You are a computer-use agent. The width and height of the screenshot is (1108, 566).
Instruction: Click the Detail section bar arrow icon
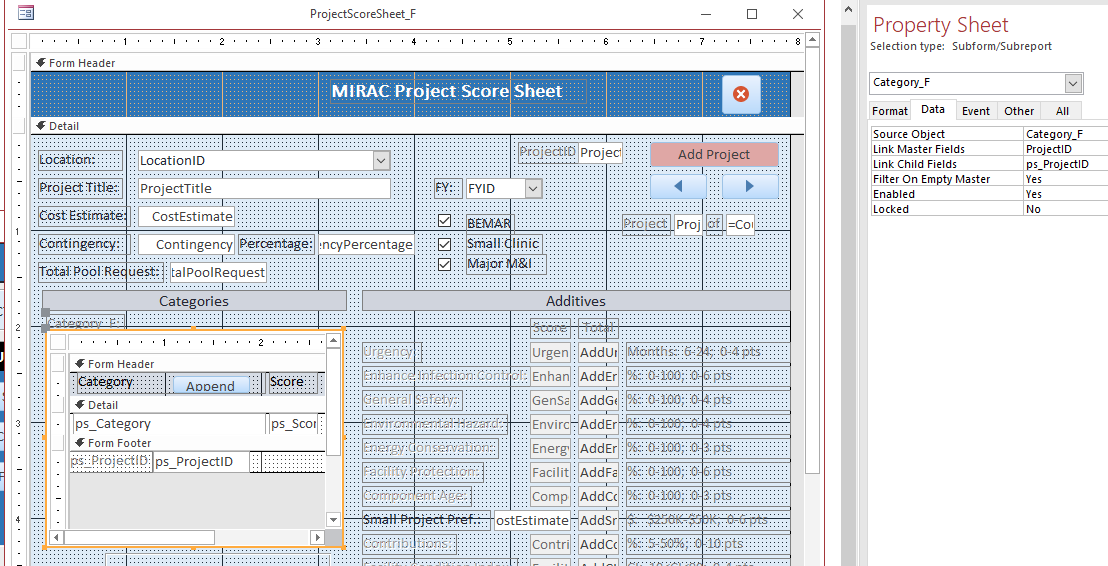pos(40,126)
